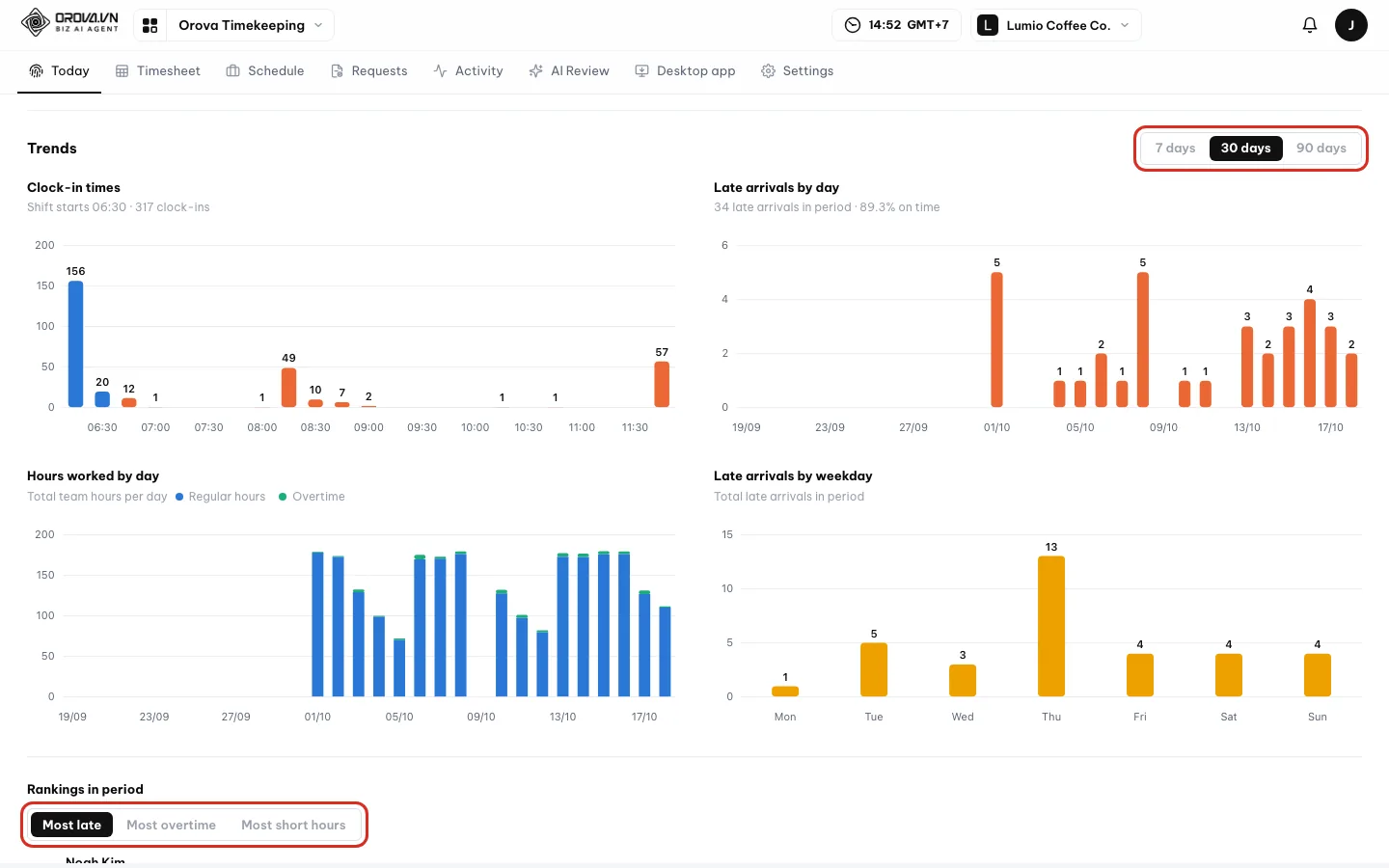Click the 'Clock-in times' chart title
Viewport: 1389px width, 868px height.
click(73, 188)
